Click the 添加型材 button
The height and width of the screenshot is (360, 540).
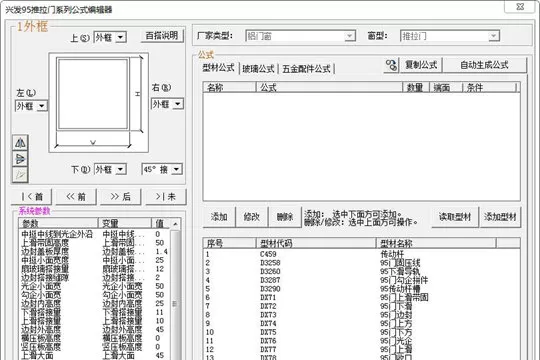(x=500, y=217)
